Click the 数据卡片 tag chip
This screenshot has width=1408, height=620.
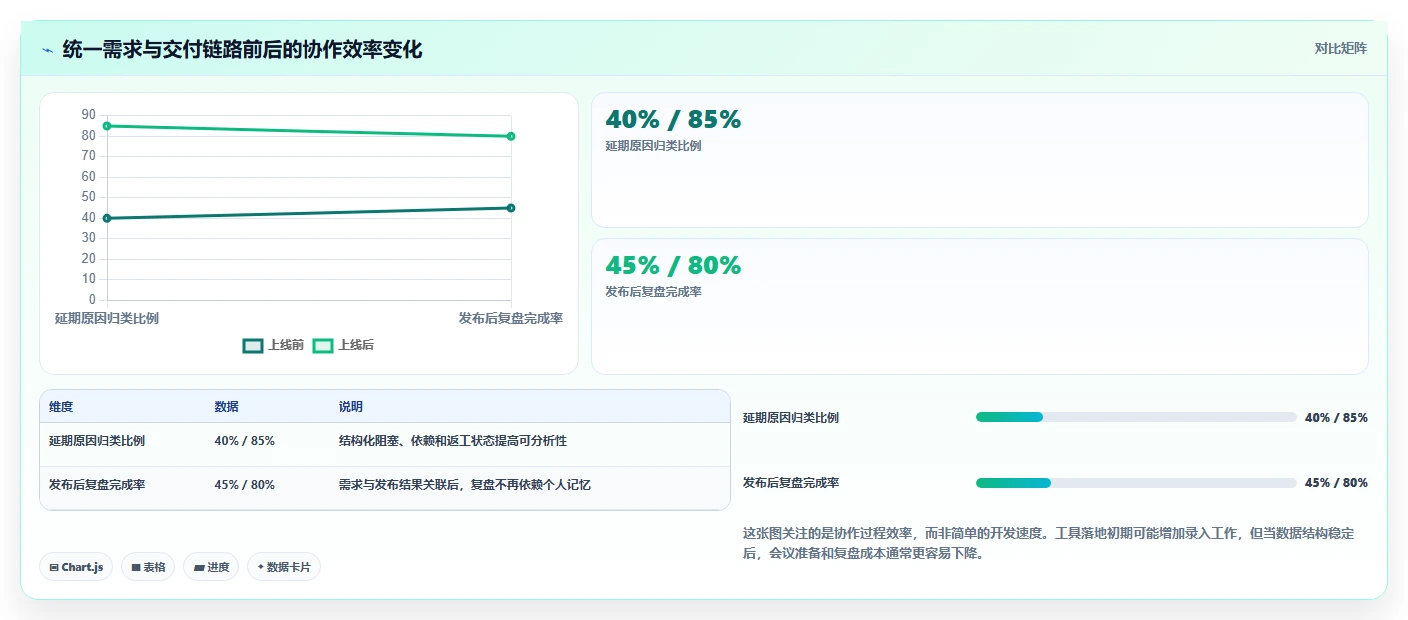point(284,567)
